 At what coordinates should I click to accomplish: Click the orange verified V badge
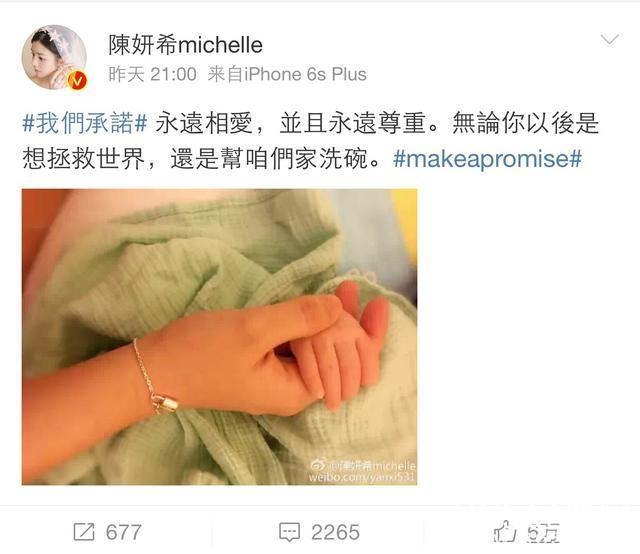click(77, 80)
